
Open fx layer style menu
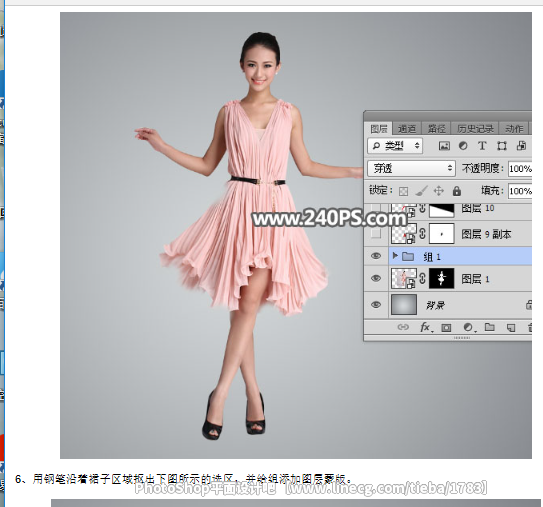[x=426, y=327]
